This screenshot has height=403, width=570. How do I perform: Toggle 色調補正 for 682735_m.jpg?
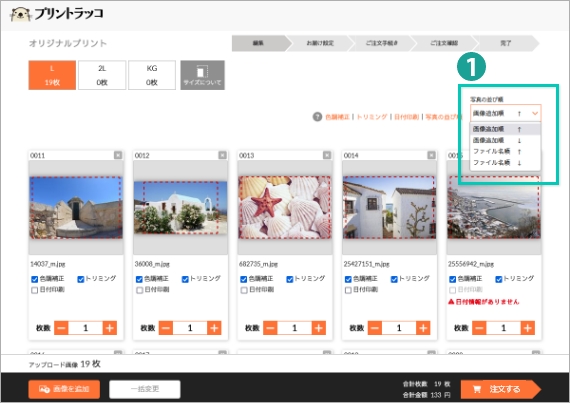click(x=244, y=279)
